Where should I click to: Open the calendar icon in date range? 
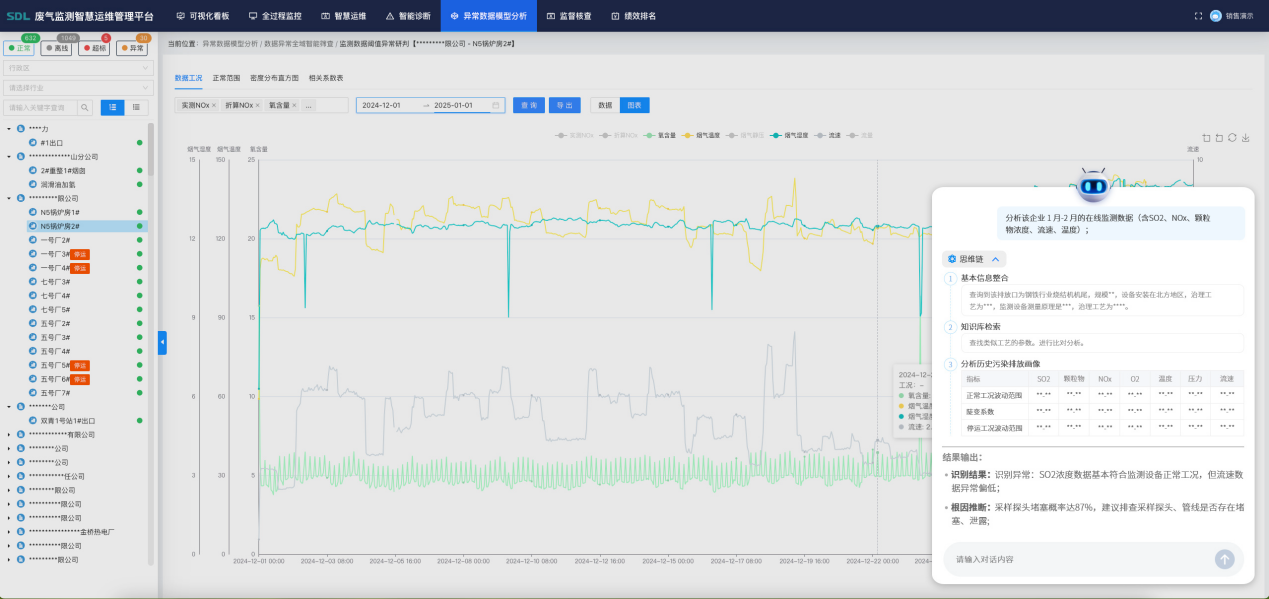click(x=496, y=105)
